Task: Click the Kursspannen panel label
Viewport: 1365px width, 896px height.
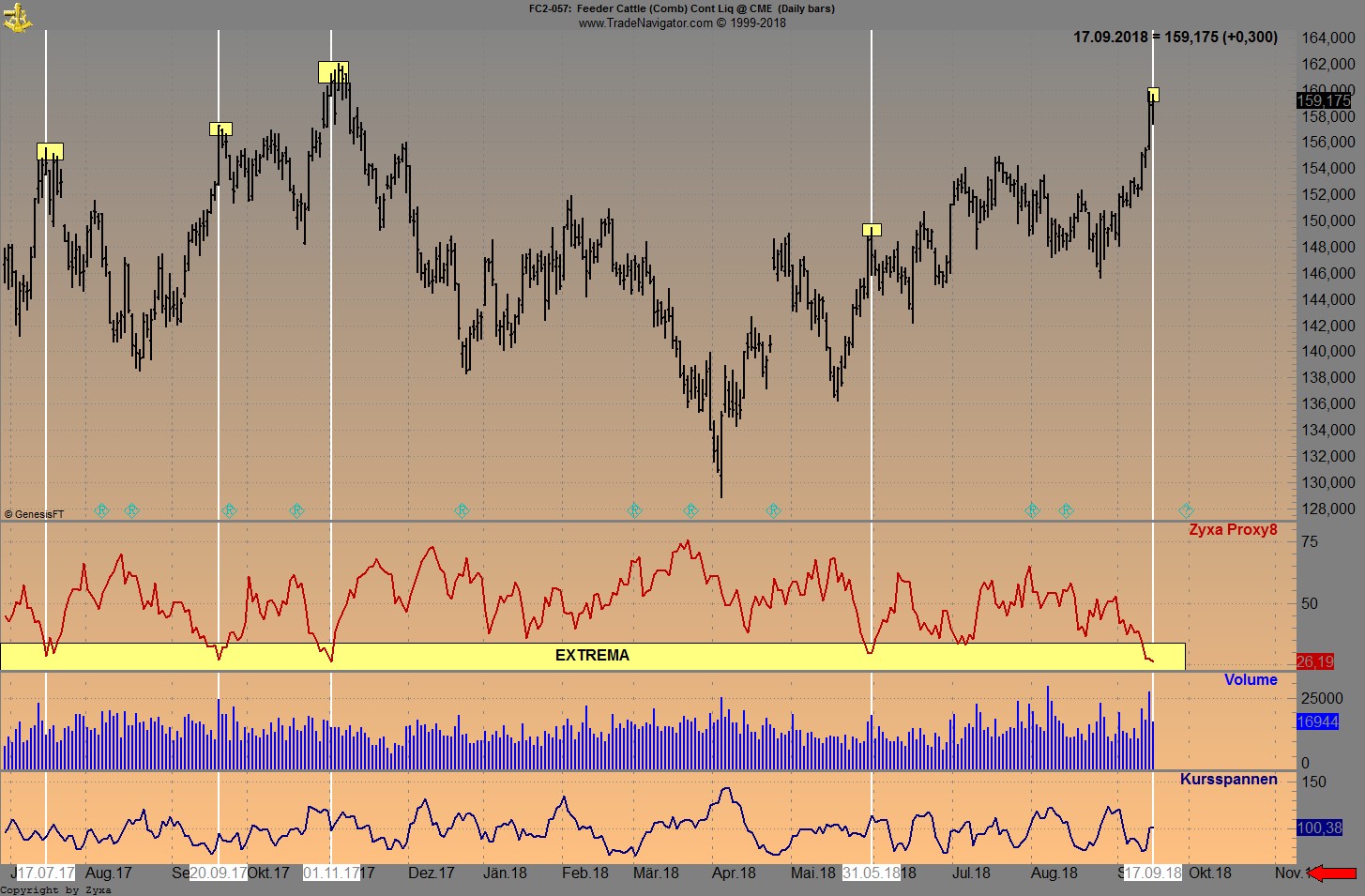Action: click(x=1229, y=779)
